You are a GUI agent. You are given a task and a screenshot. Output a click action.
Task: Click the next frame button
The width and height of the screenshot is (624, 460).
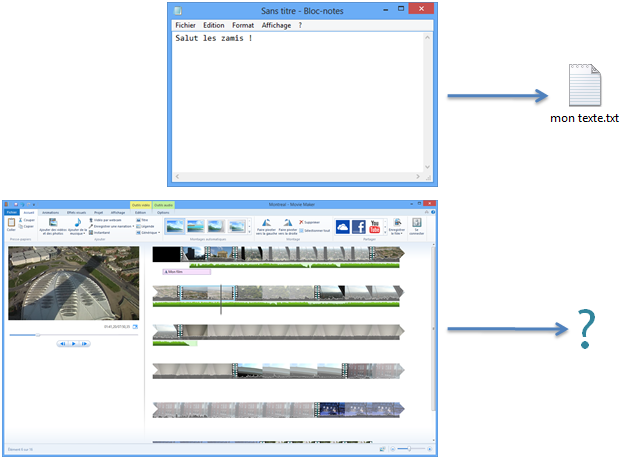(86, 343)
